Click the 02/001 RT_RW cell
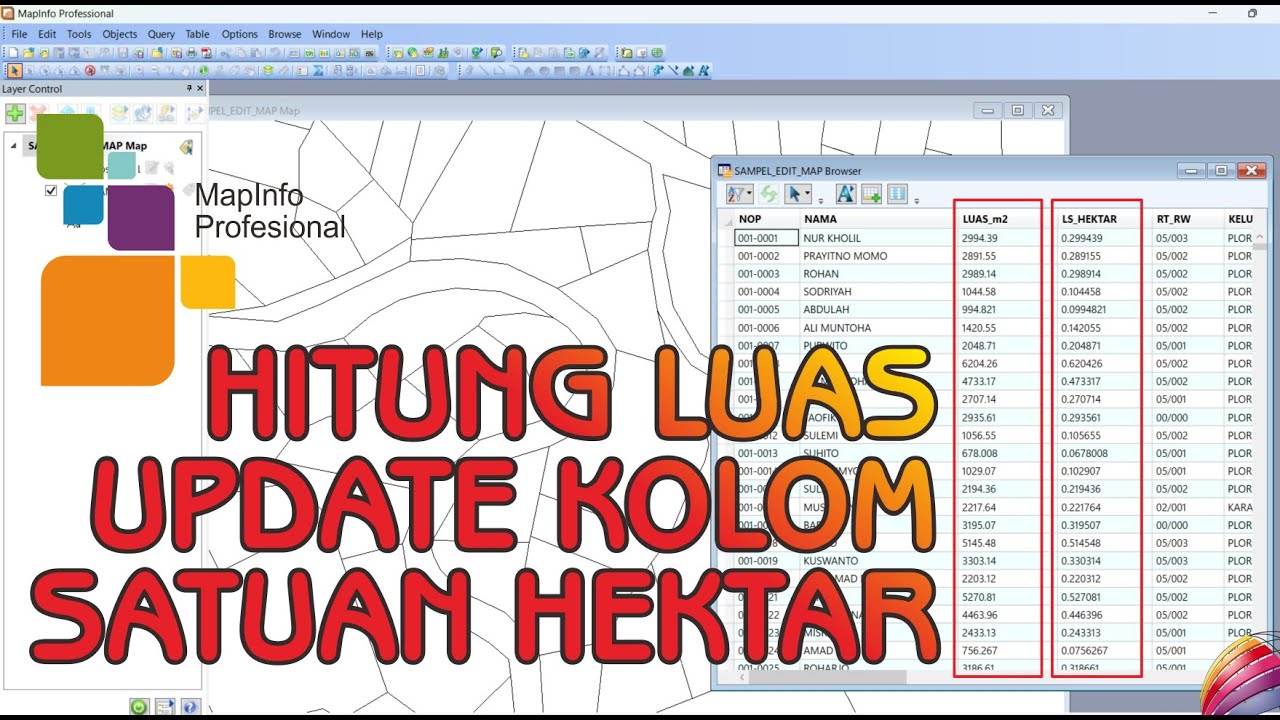1280x720 pixels. [1172, 507]
